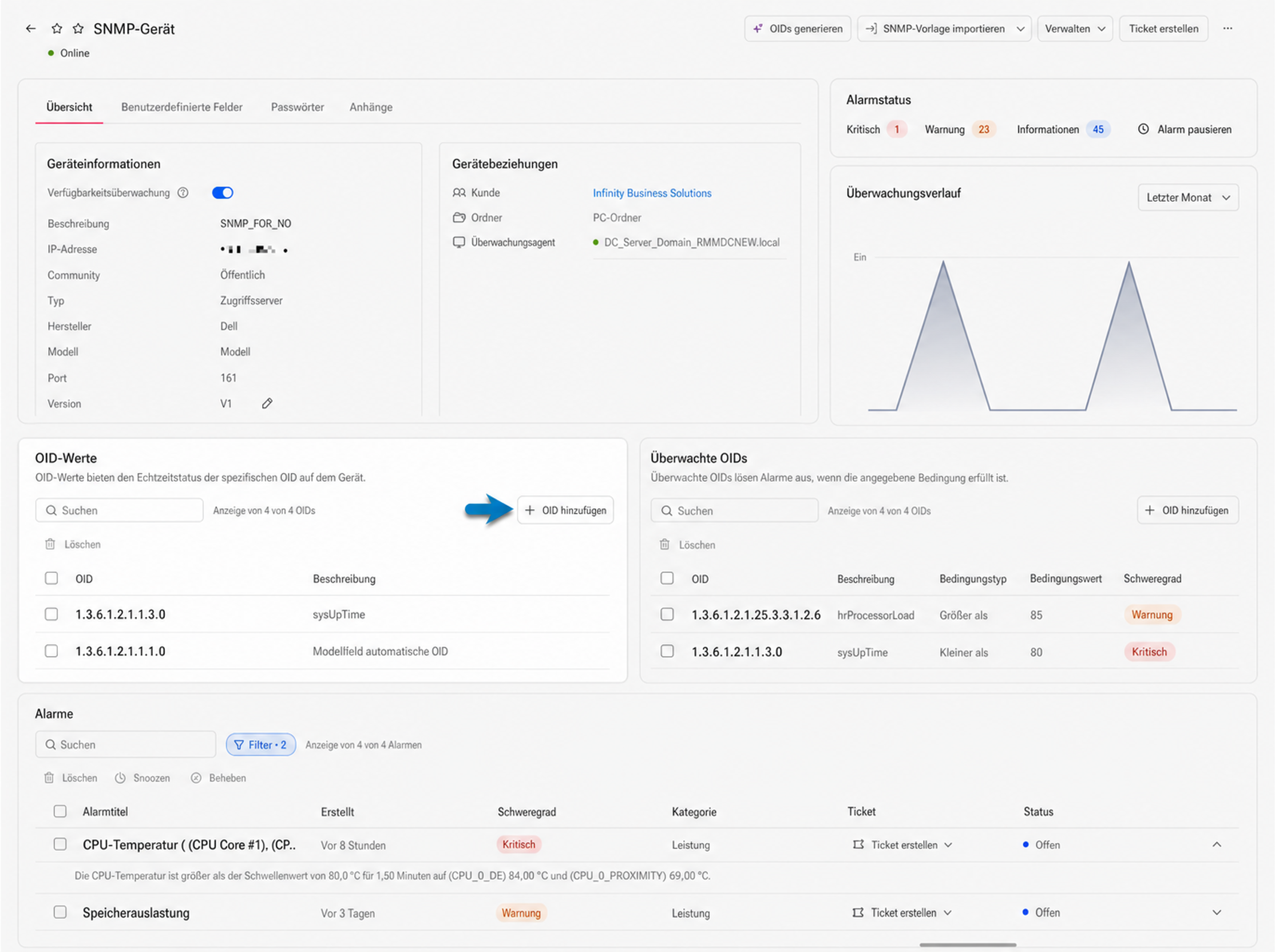Click the OIDs generieren button
Viewport: 1275px width, 952px height.
pos(798,28)
